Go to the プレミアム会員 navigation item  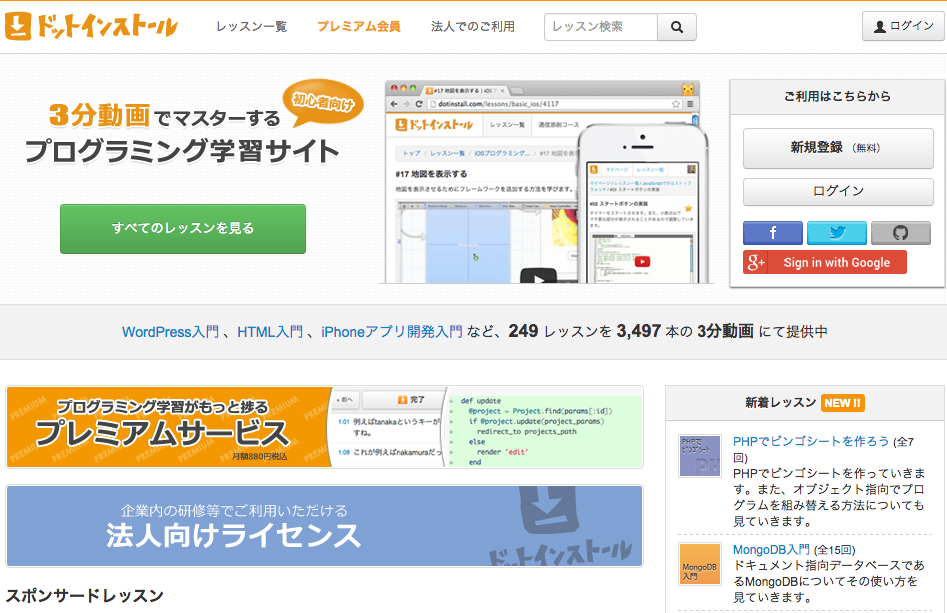click(x=358, y=27)
